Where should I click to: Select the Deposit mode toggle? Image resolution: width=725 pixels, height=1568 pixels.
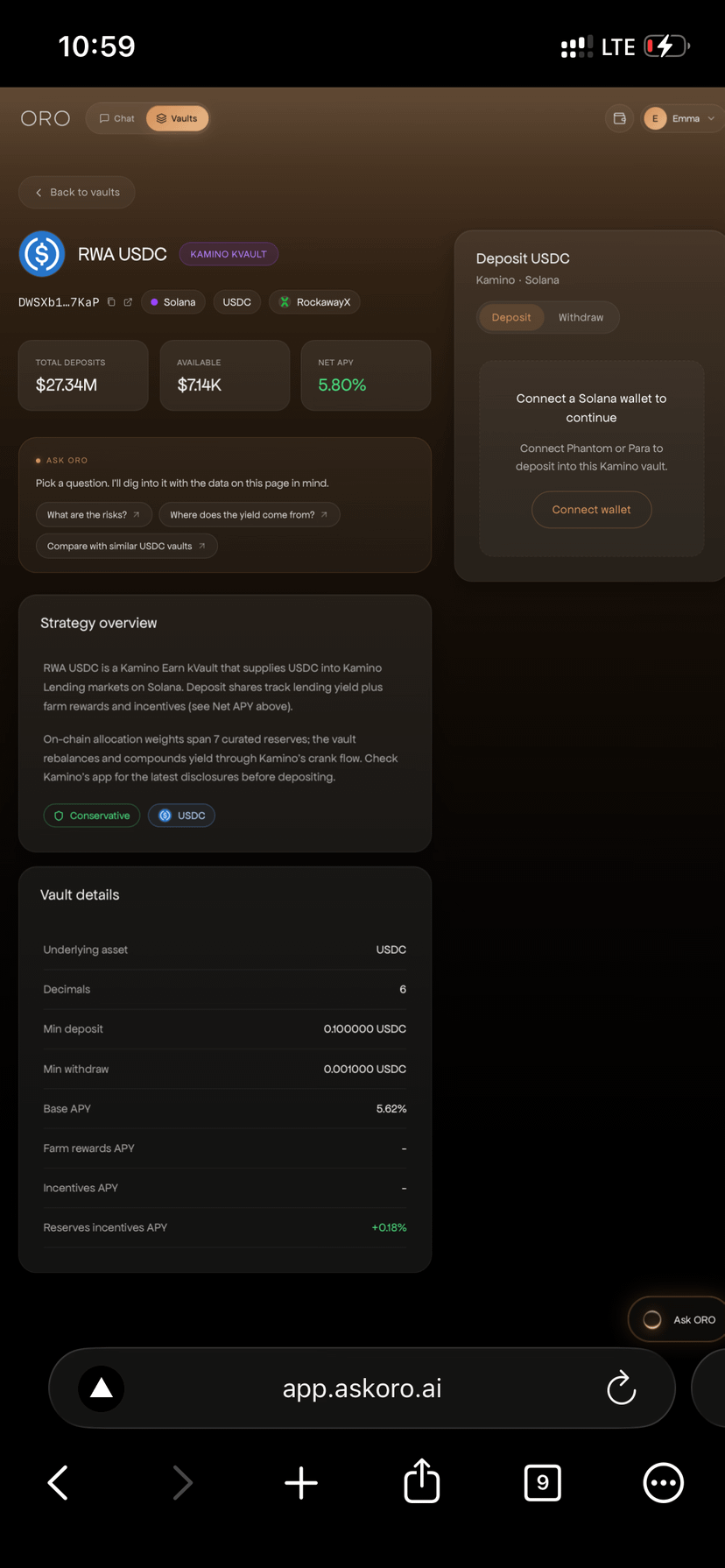click(x=511, y=317)
